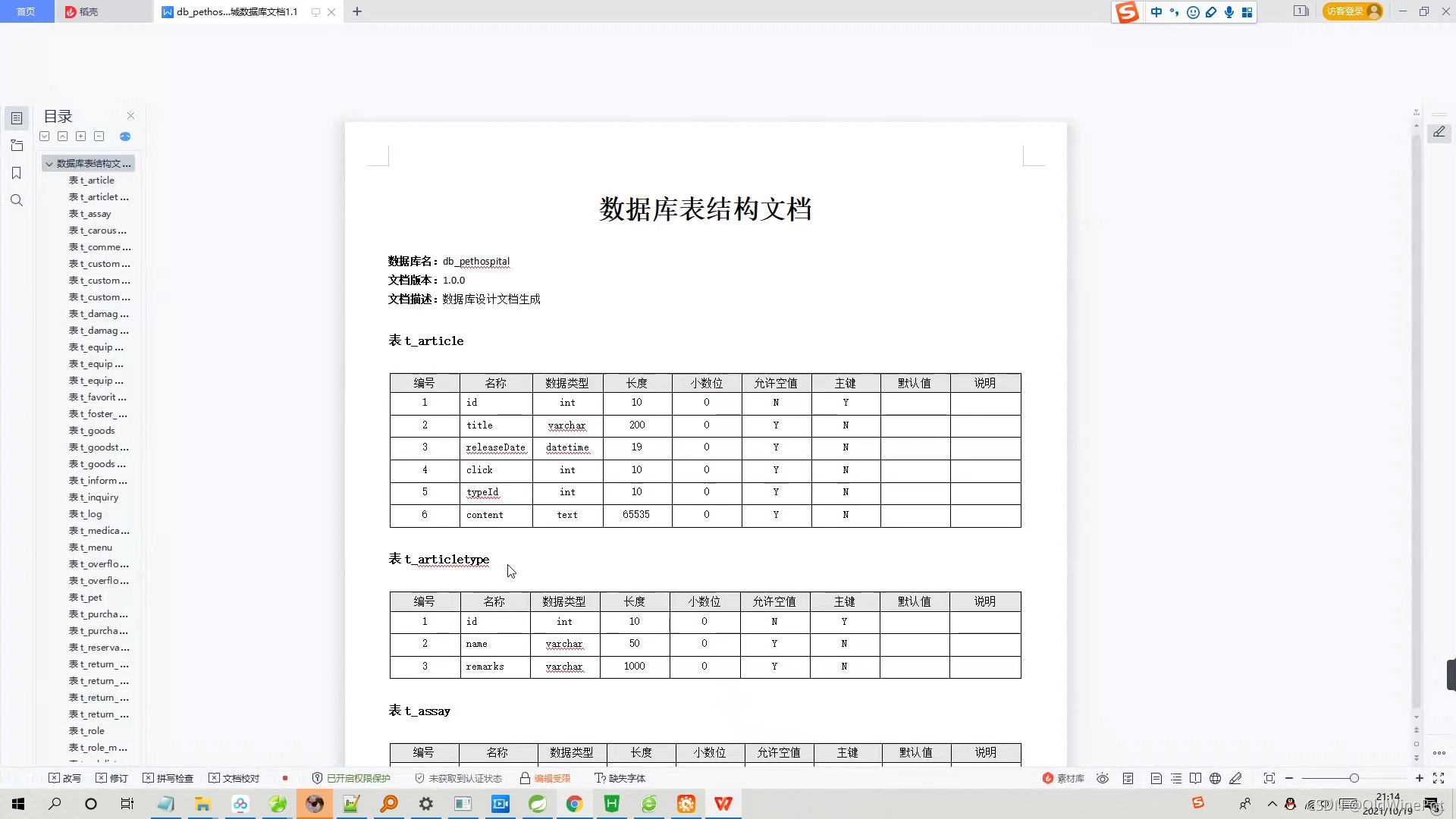Click the 目录 panel close button
The image size is (1456, 819).
(x=130, y=115)
